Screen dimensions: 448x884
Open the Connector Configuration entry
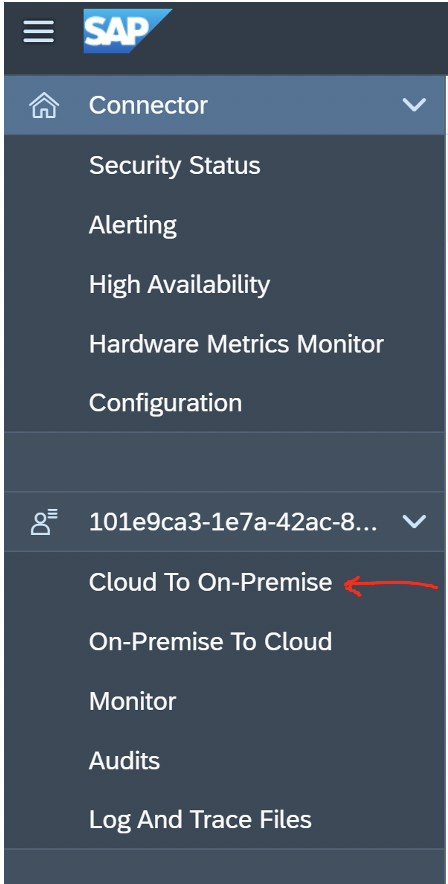(x=165, y=403)
